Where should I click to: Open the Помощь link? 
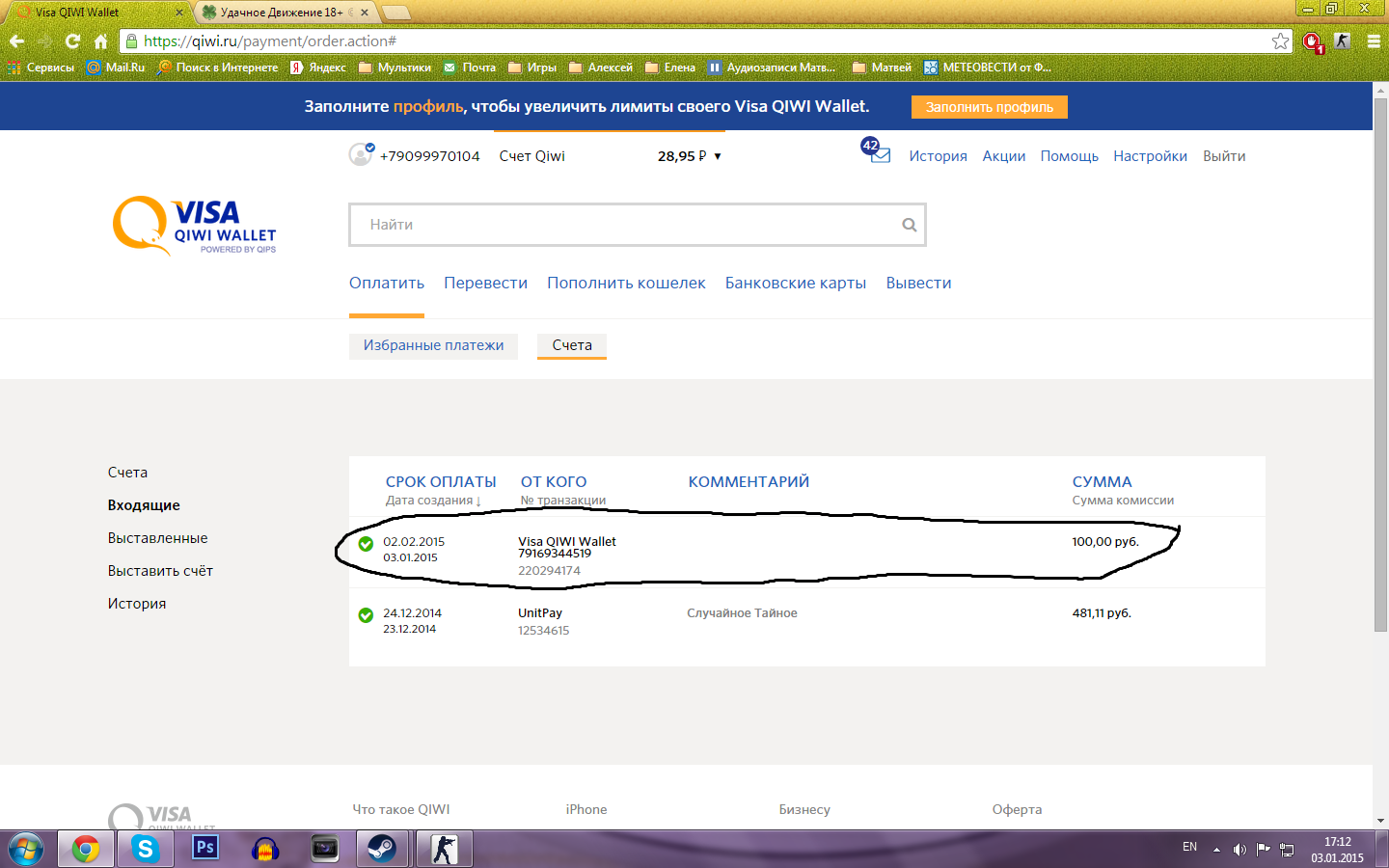pos(1070,156)
